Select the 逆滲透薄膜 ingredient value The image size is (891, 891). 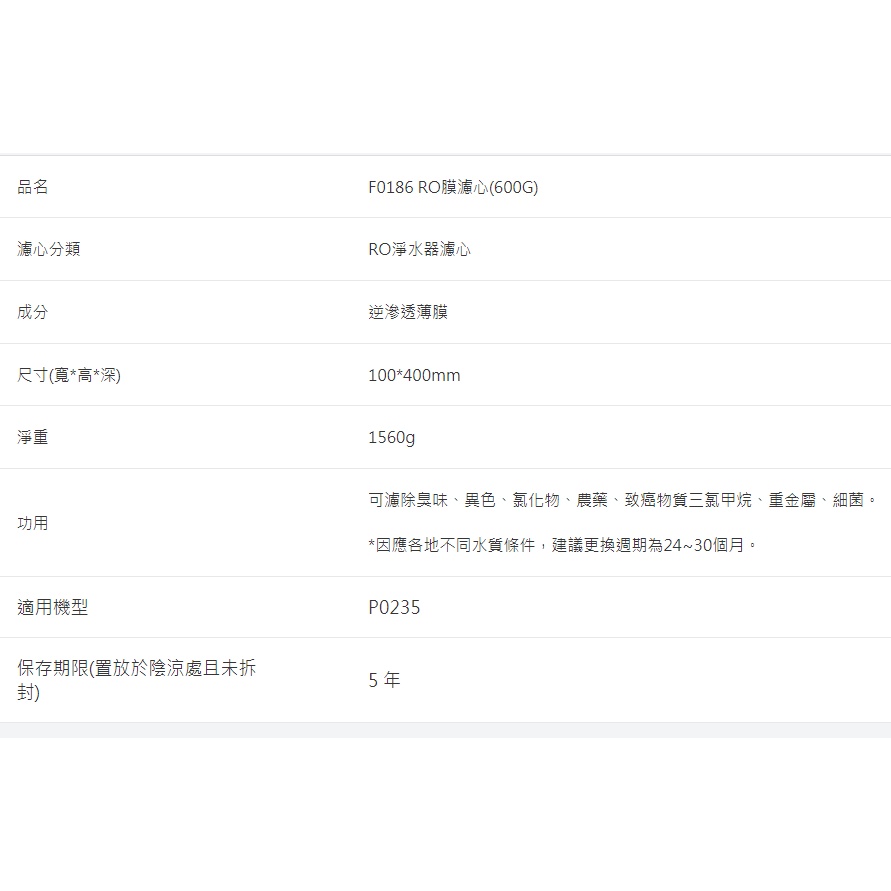(408, 312)
